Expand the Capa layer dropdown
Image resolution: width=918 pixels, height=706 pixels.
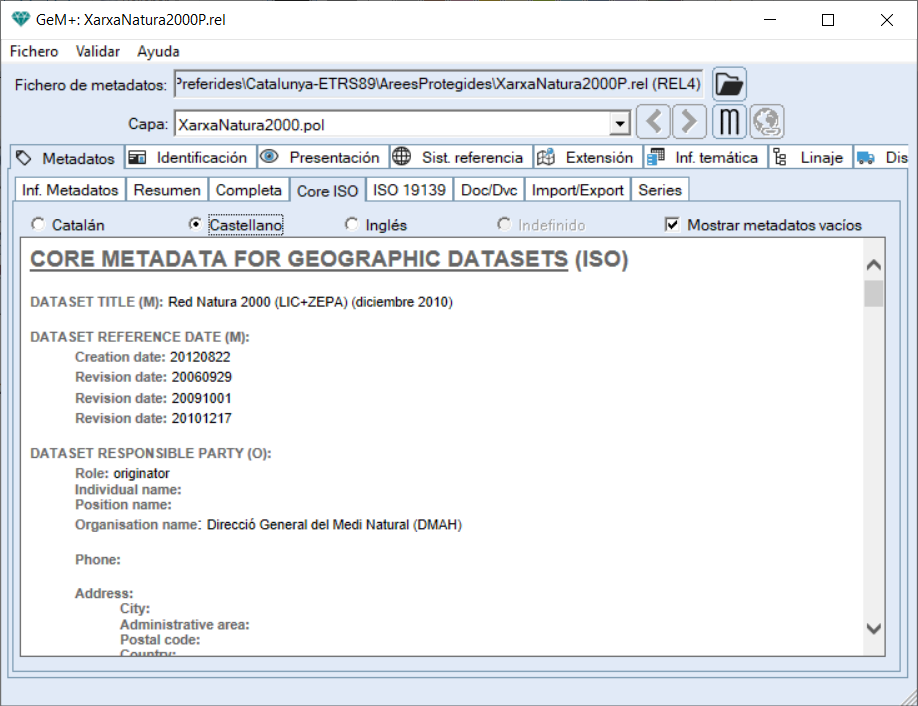620,124
